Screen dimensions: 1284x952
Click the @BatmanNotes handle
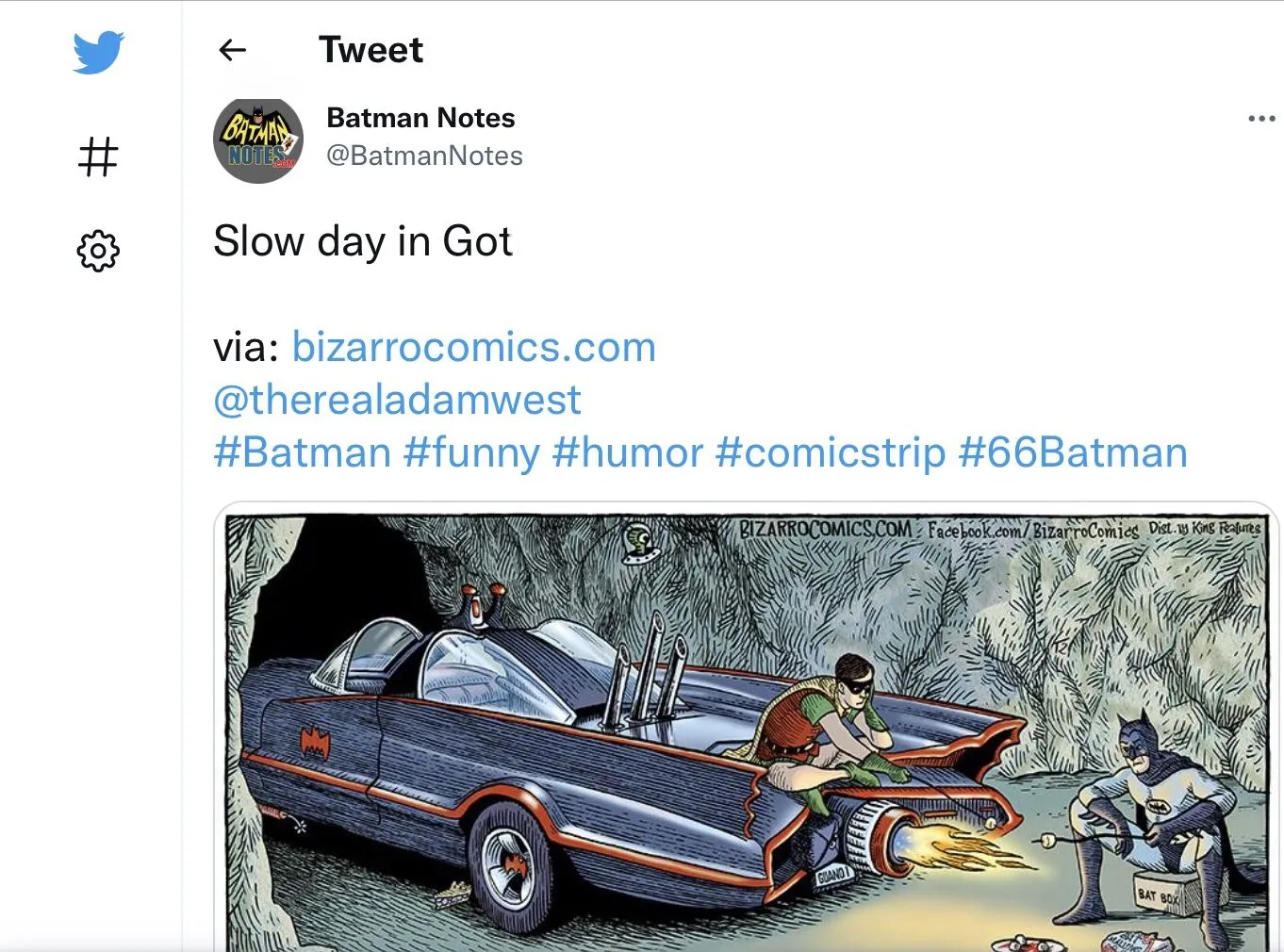point(424,156)
